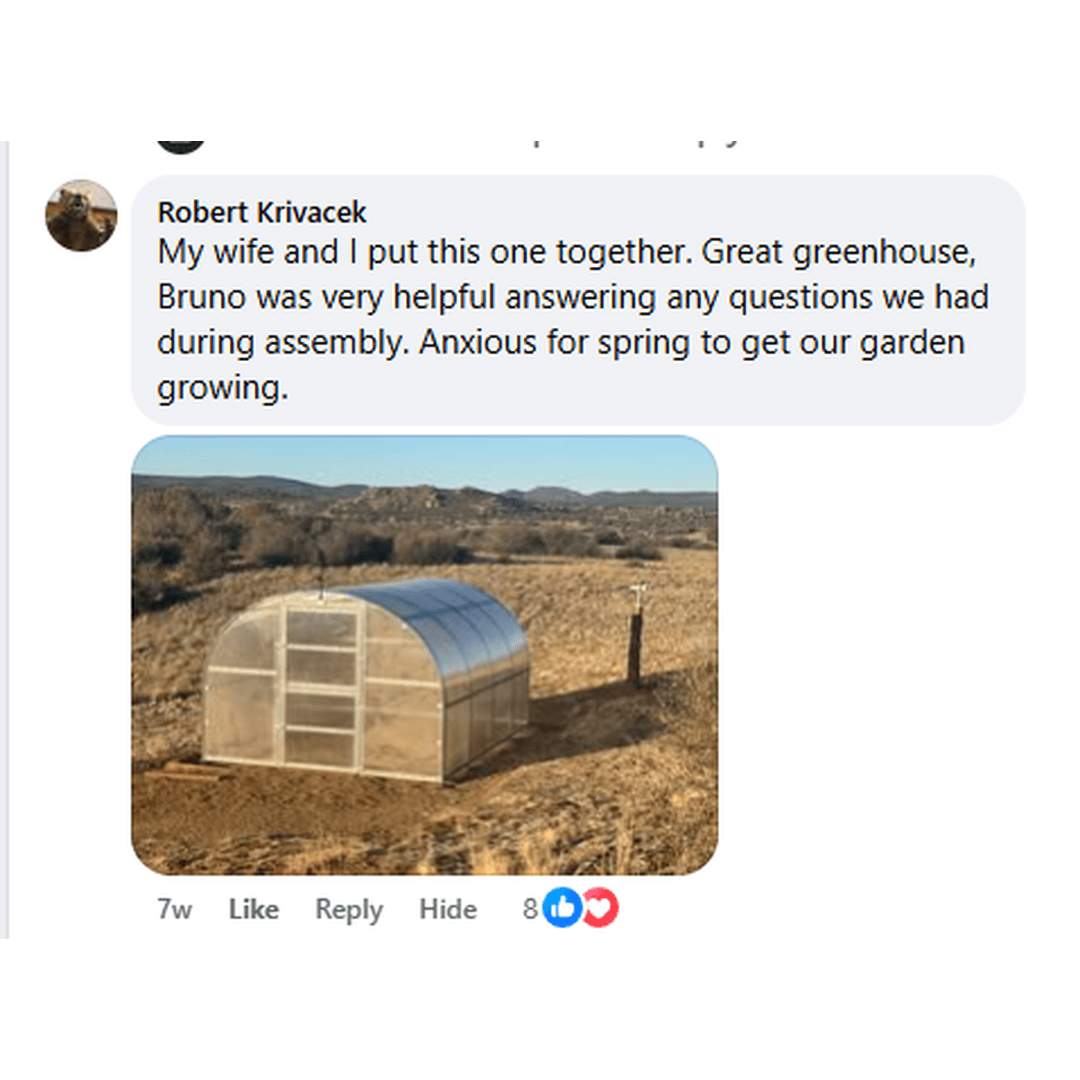Click the greenhouse door in the photo
Screen dimensions: 1080x1080
pos(320,690)
